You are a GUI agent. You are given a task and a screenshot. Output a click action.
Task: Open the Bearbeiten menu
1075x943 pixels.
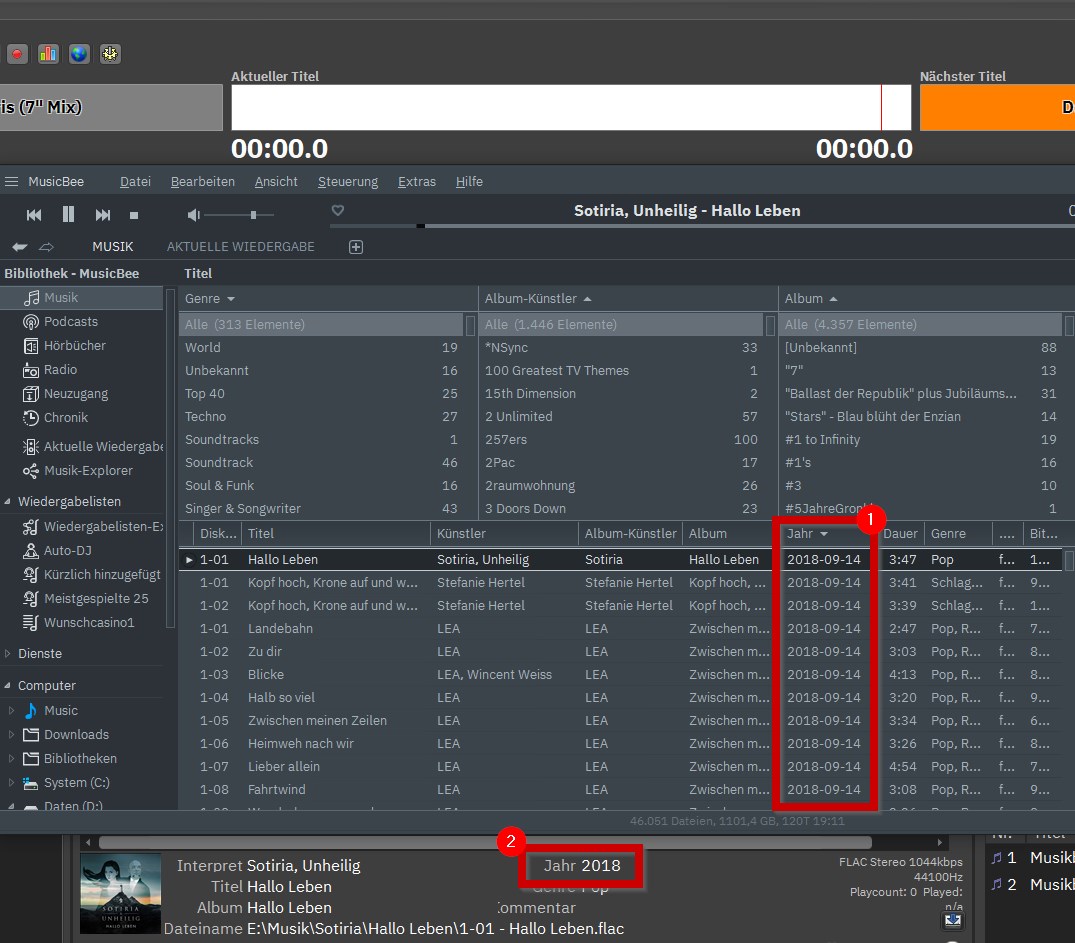point(202,182)
